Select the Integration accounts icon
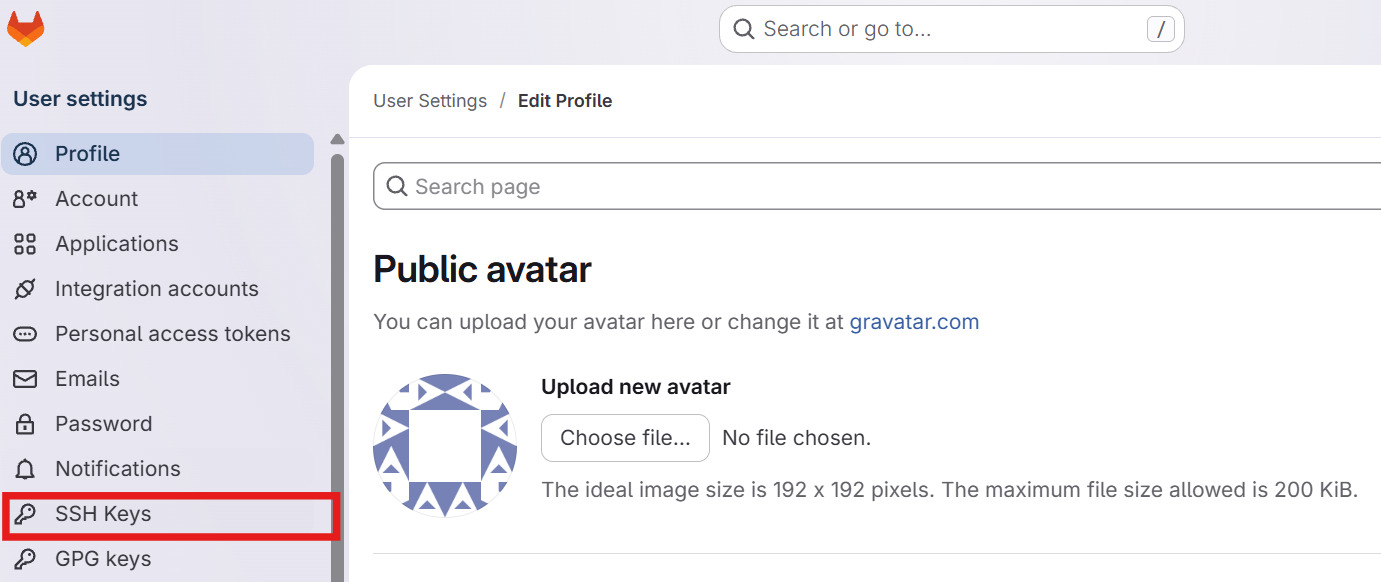1381x582 pixels. [24, 288]
